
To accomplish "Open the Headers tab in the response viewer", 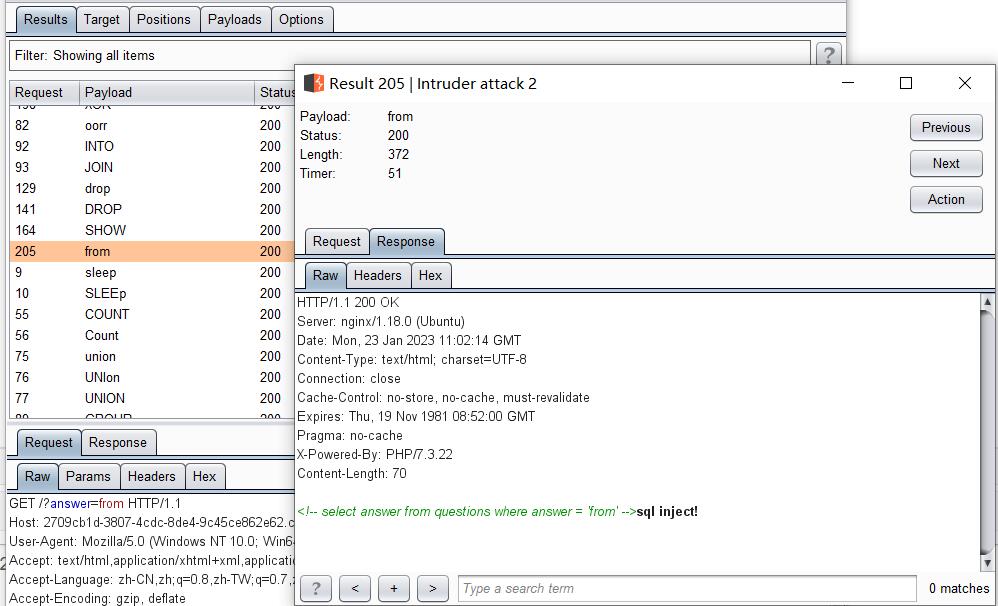I will click(x=377, y=275).
